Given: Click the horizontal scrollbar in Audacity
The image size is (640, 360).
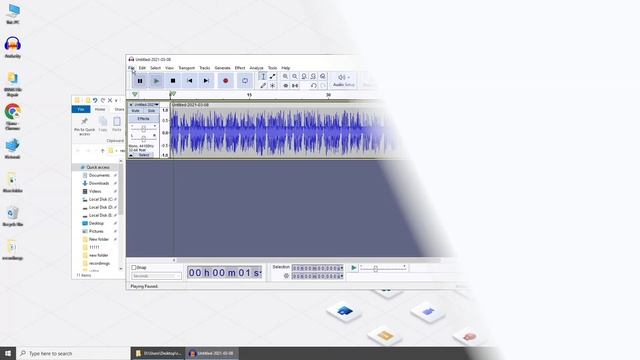Looking at the screenshot, I should coord(308,260).
